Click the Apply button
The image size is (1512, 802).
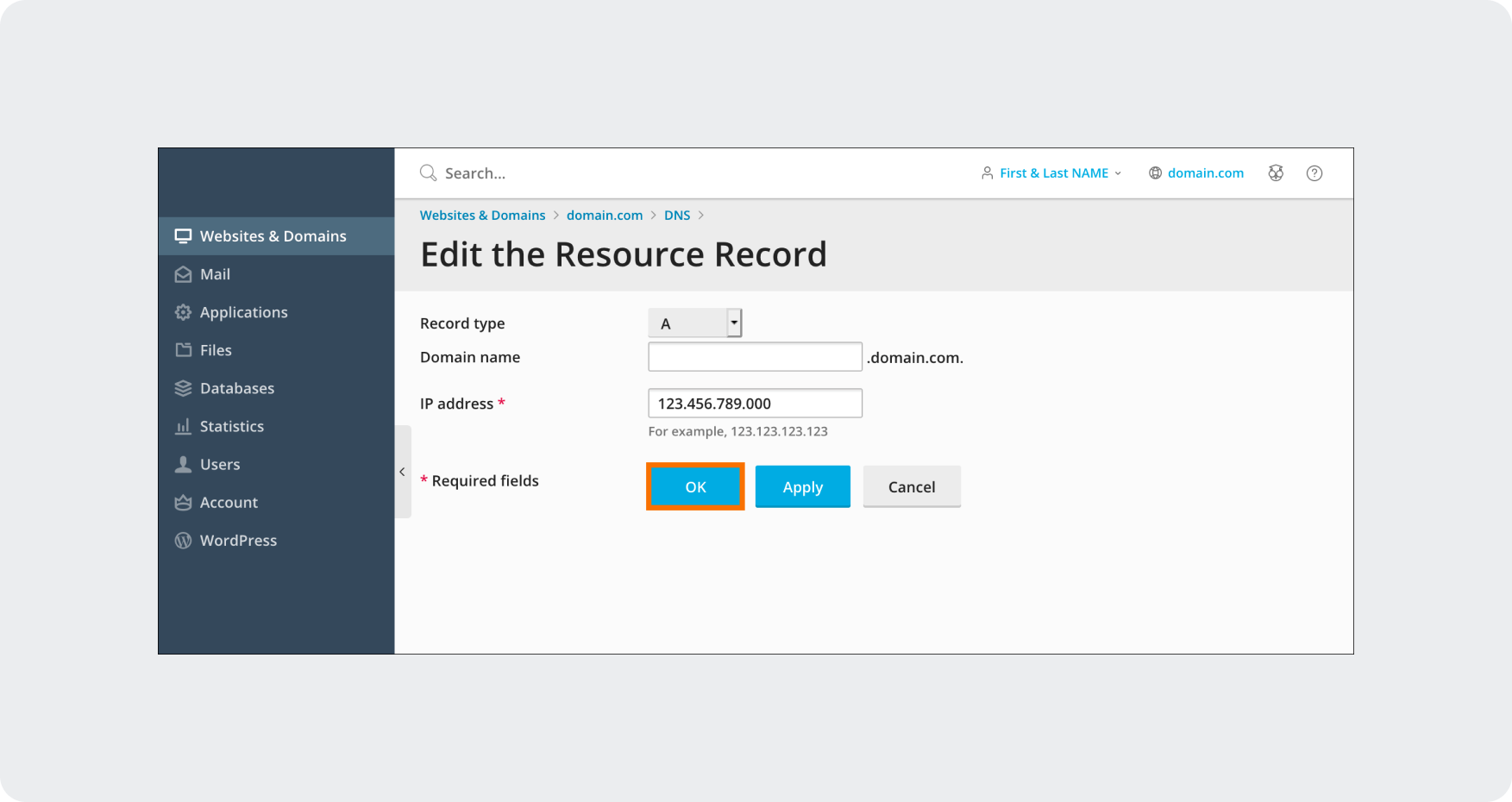pos(802,487)
